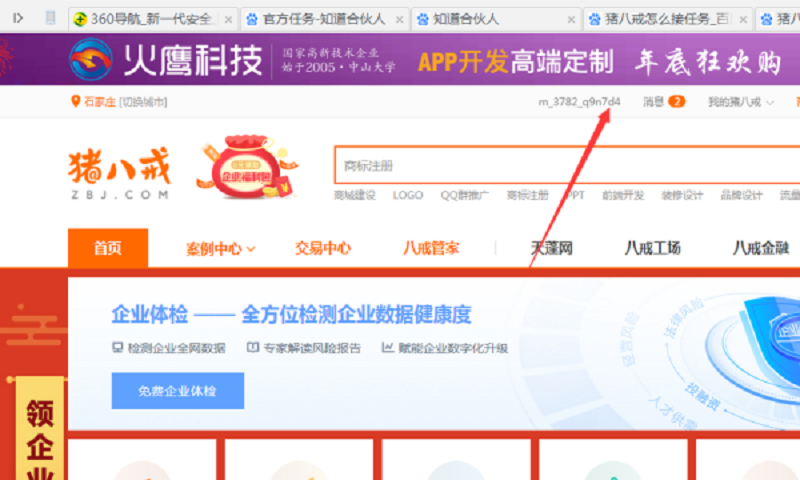800x480 pixels.
Task: Click the LOGO hot keyword link
Action: click(x=408, y=195)
